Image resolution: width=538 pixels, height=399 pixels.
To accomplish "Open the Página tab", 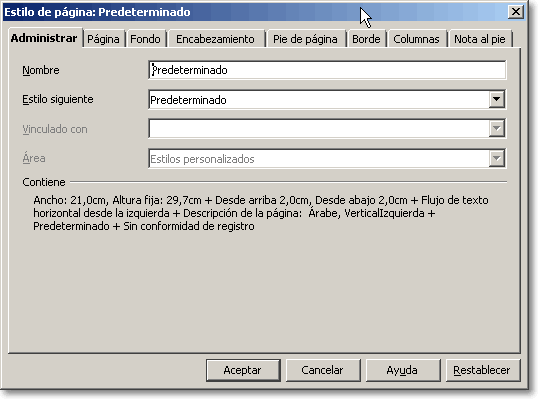I will pyautogui.click(x=103, y=39).
